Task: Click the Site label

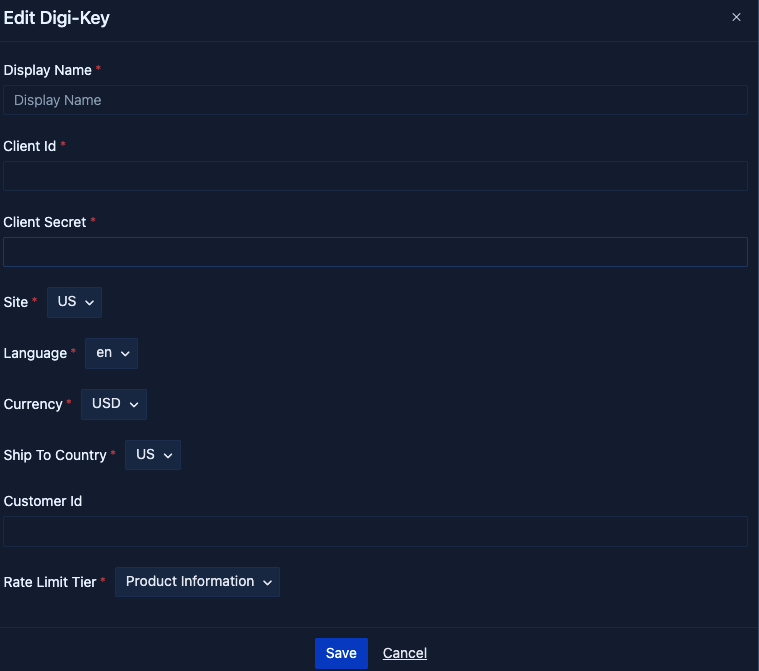Action: 15,302
